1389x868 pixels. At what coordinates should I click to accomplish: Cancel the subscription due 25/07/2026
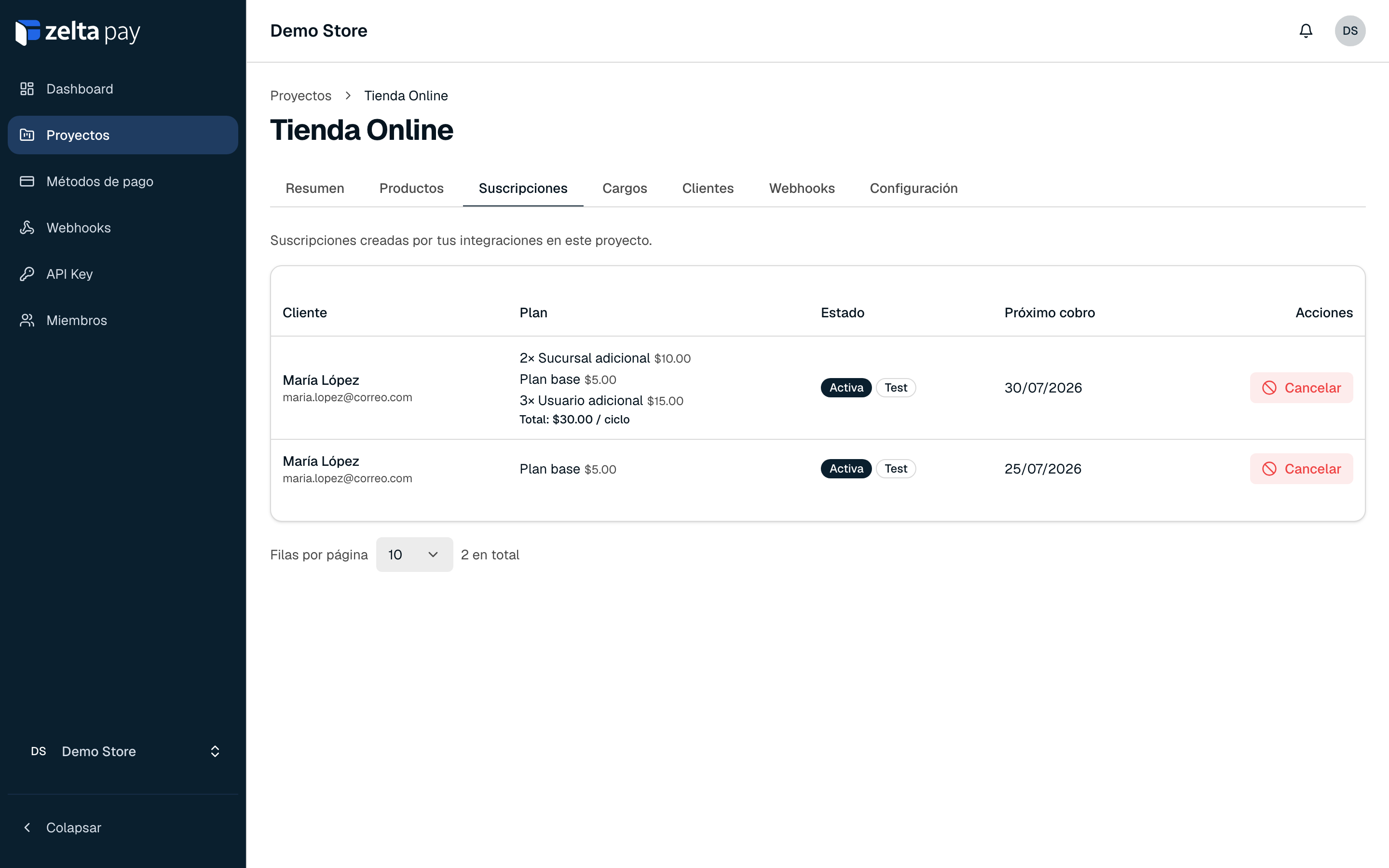click(x=1301, y=469)
